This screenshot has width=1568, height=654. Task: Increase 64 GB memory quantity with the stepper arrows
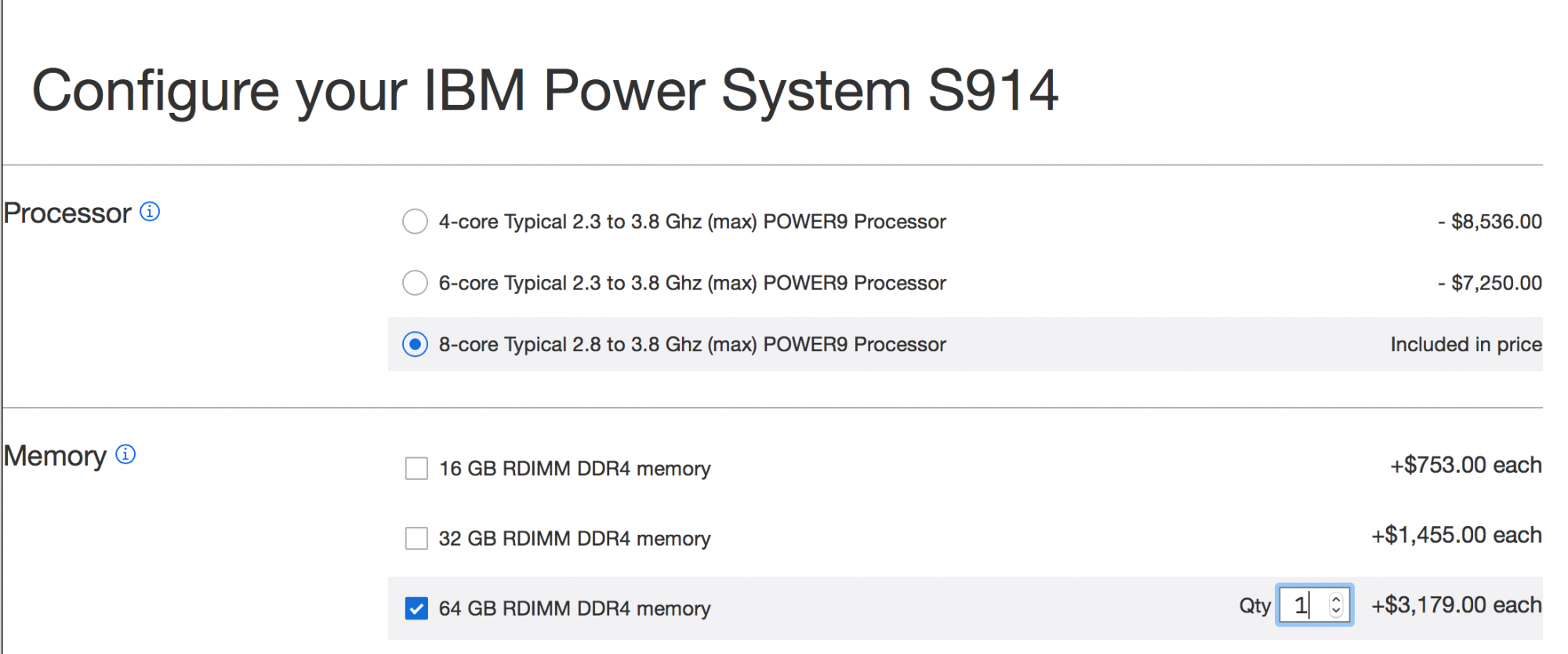pyautogui.click(x=1336, y=600)
